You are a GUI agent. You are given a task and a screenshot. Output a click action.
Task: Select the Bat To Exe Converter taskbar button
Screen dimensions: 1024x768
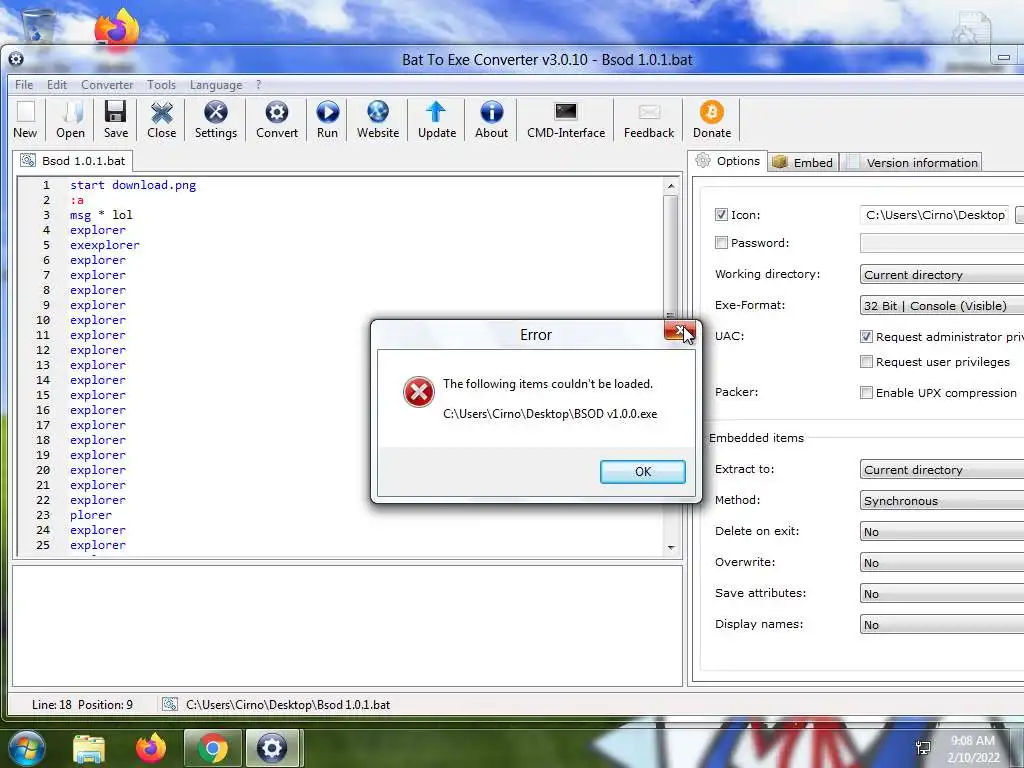click(x=272, y=748)
